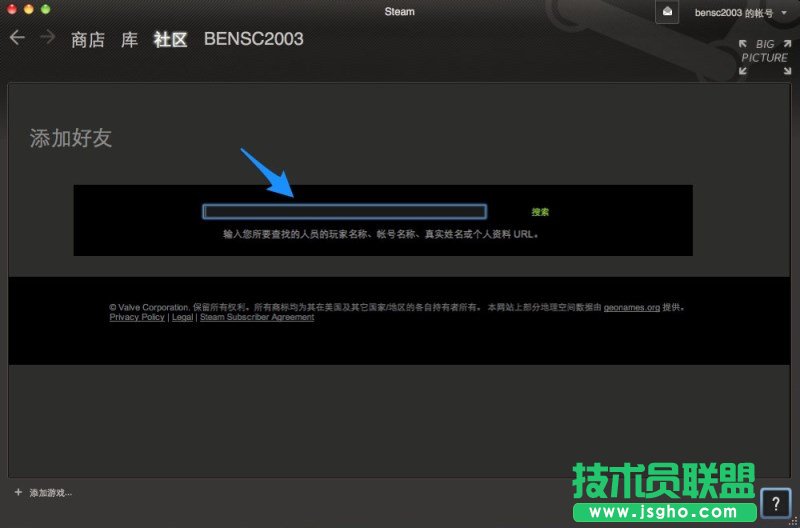Click the Steam window title text
The width and height of the screenshot is (800, 528).
click(399, 11)
